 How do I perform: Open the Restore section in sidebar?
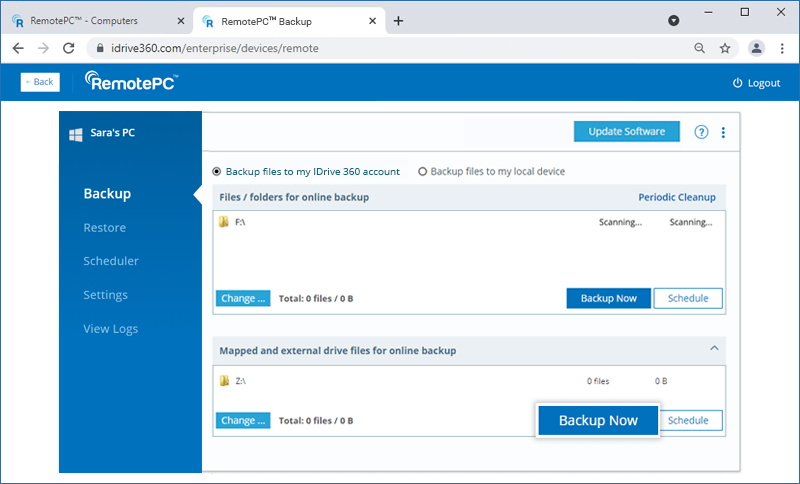click(105, 227)
